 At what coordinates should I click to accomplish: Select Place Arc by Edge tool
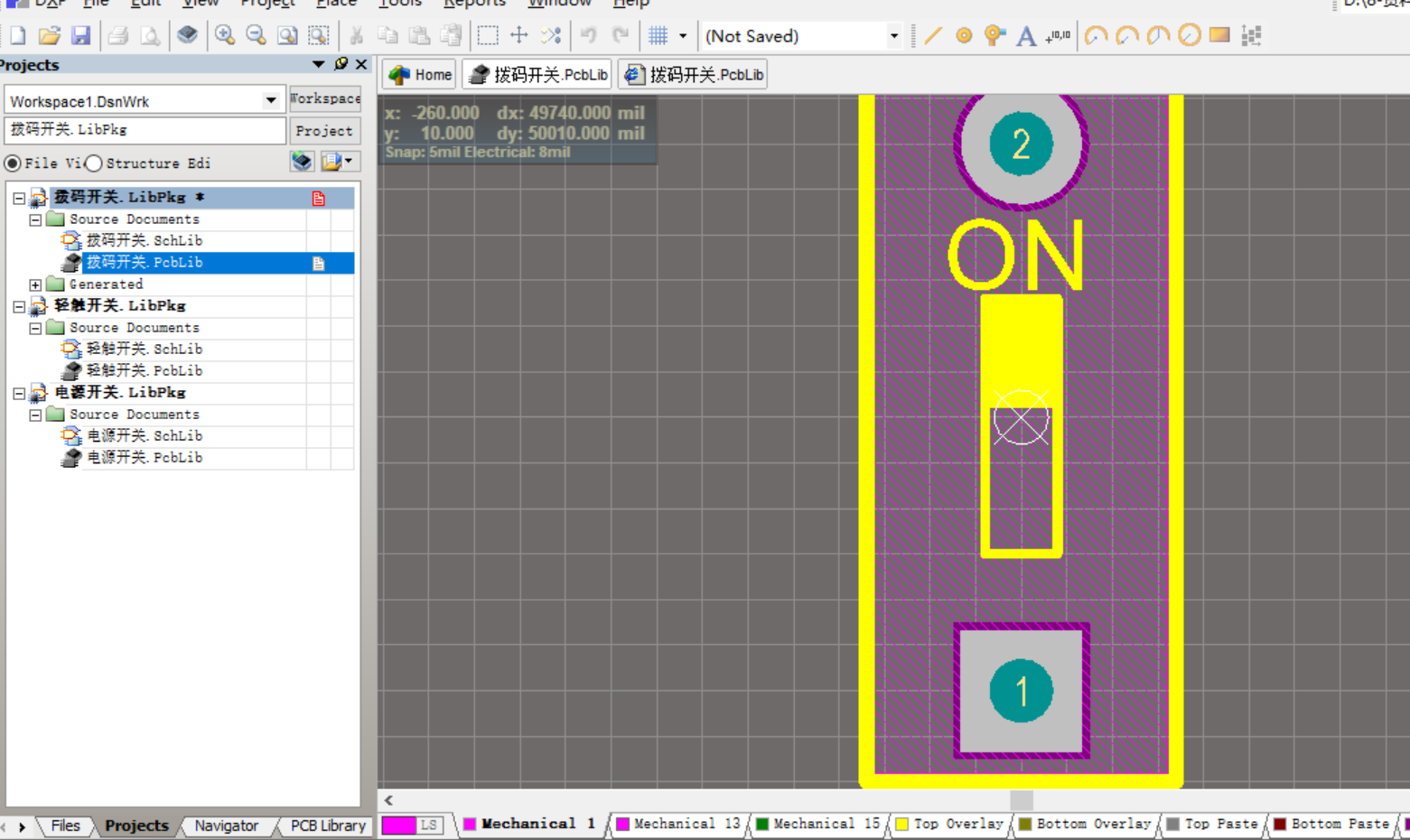tap(1127, 36)
